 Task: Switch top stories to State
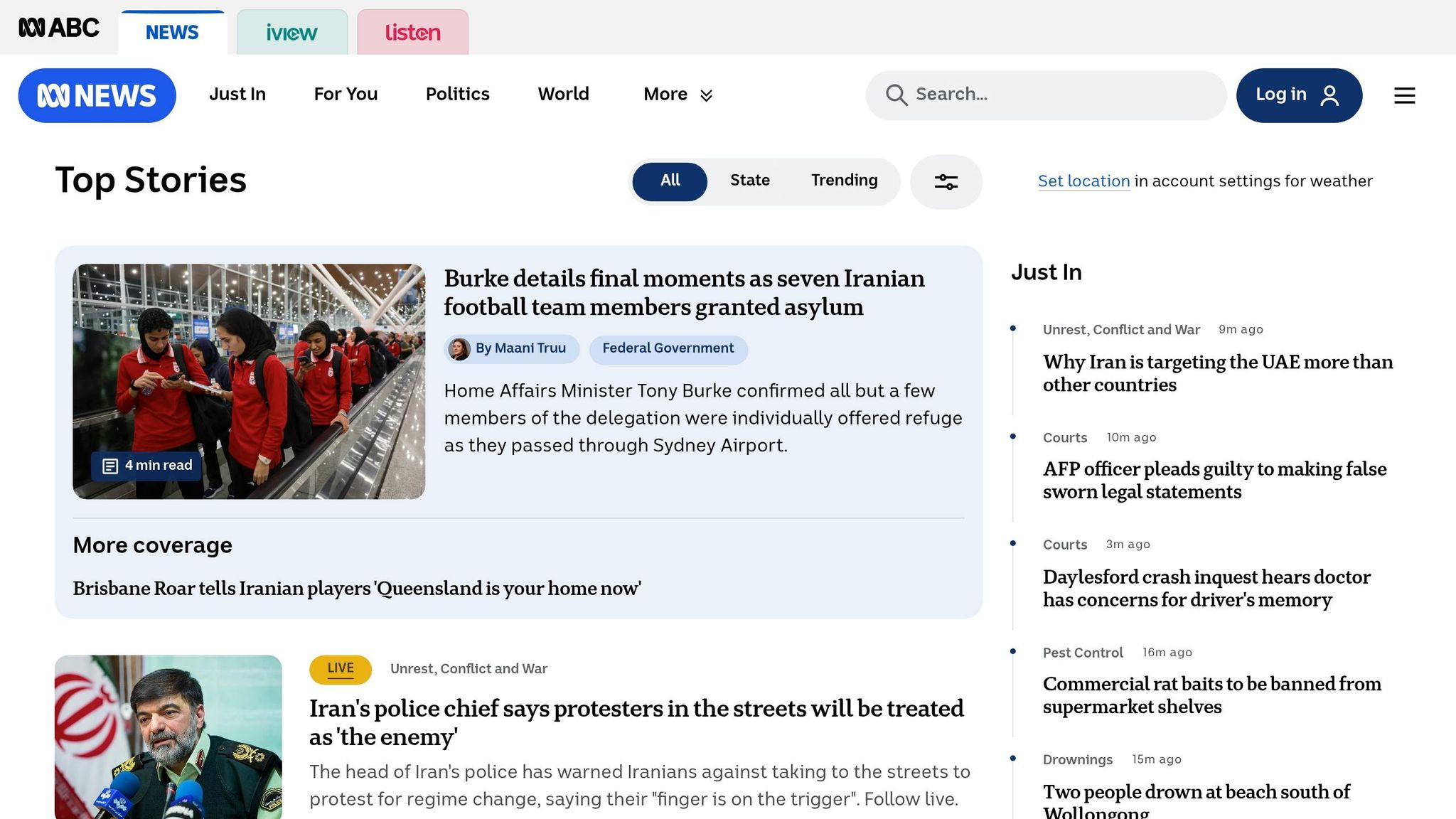pyautogui.click(x=750, y=181)
